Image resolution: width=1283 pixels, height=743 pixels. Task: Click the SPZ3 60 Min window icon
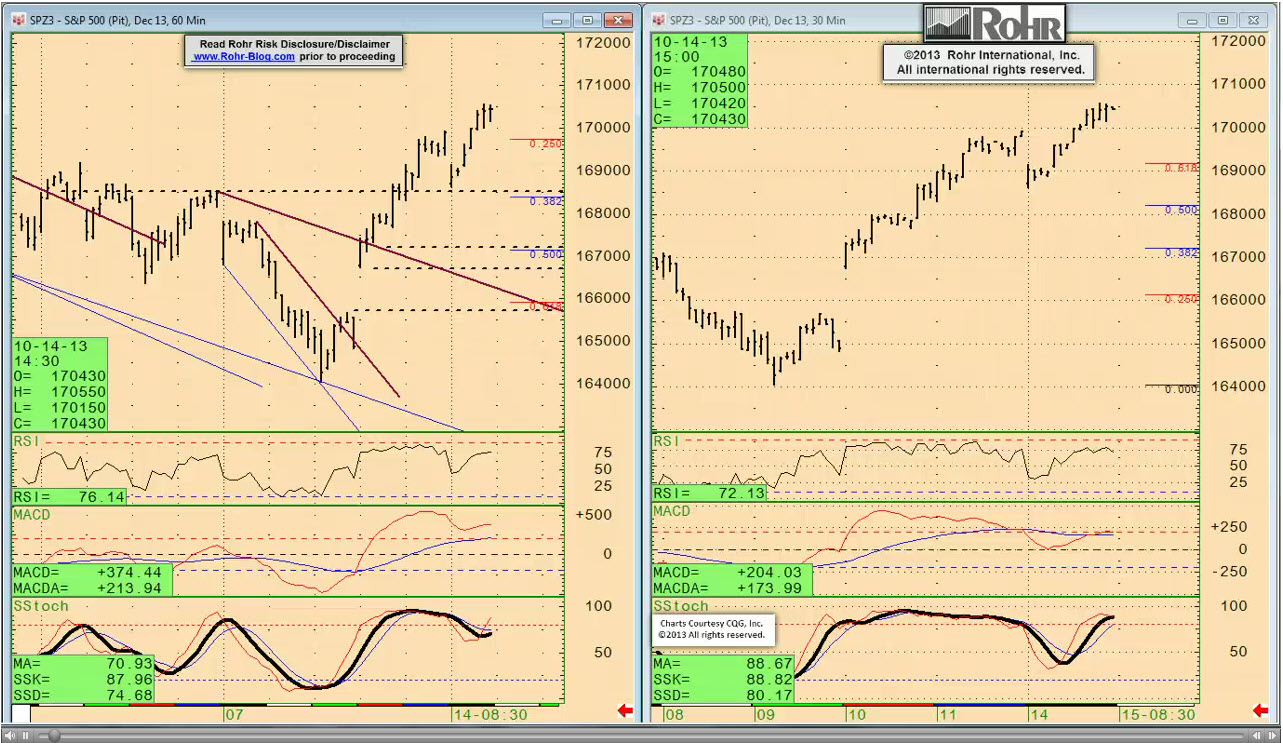(x=18, y=20)
